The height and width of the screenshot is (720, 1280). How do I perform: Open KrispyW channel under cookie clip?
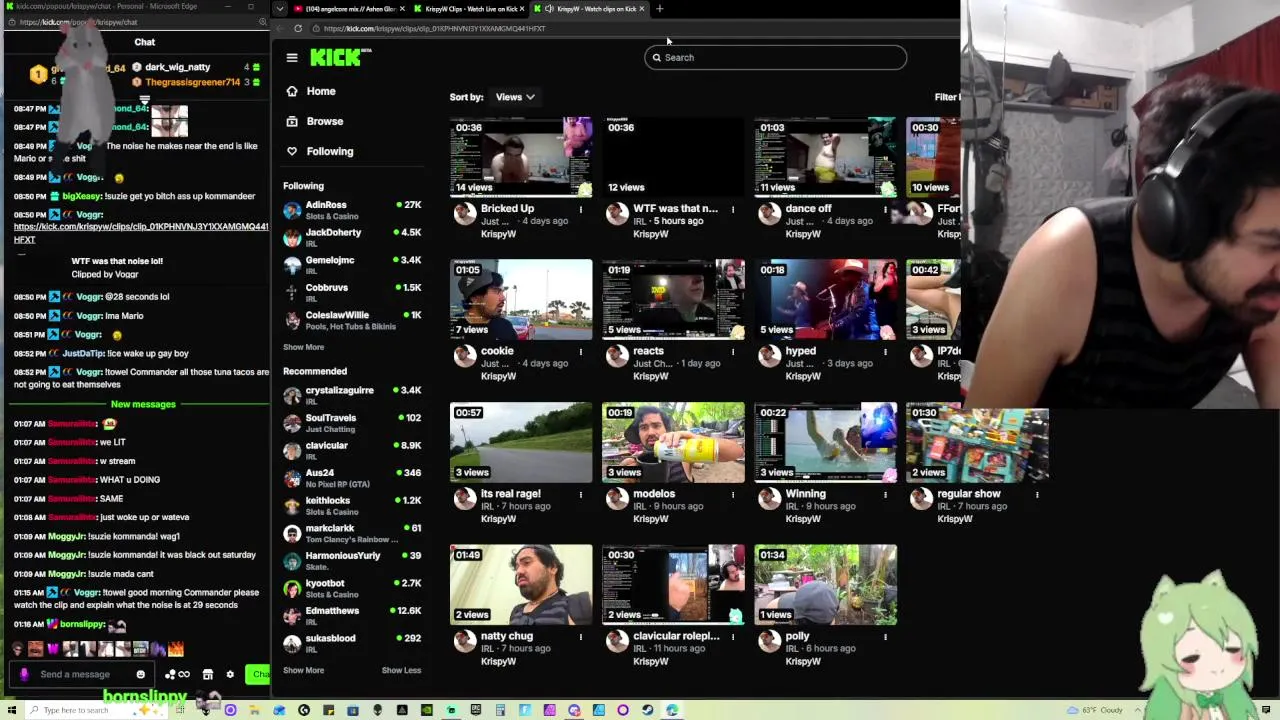tap(498, 376)
